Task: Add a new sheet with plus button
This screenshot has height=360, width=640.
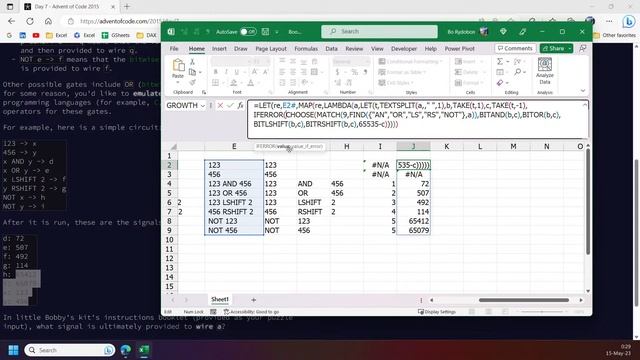Action: point(253,300)
